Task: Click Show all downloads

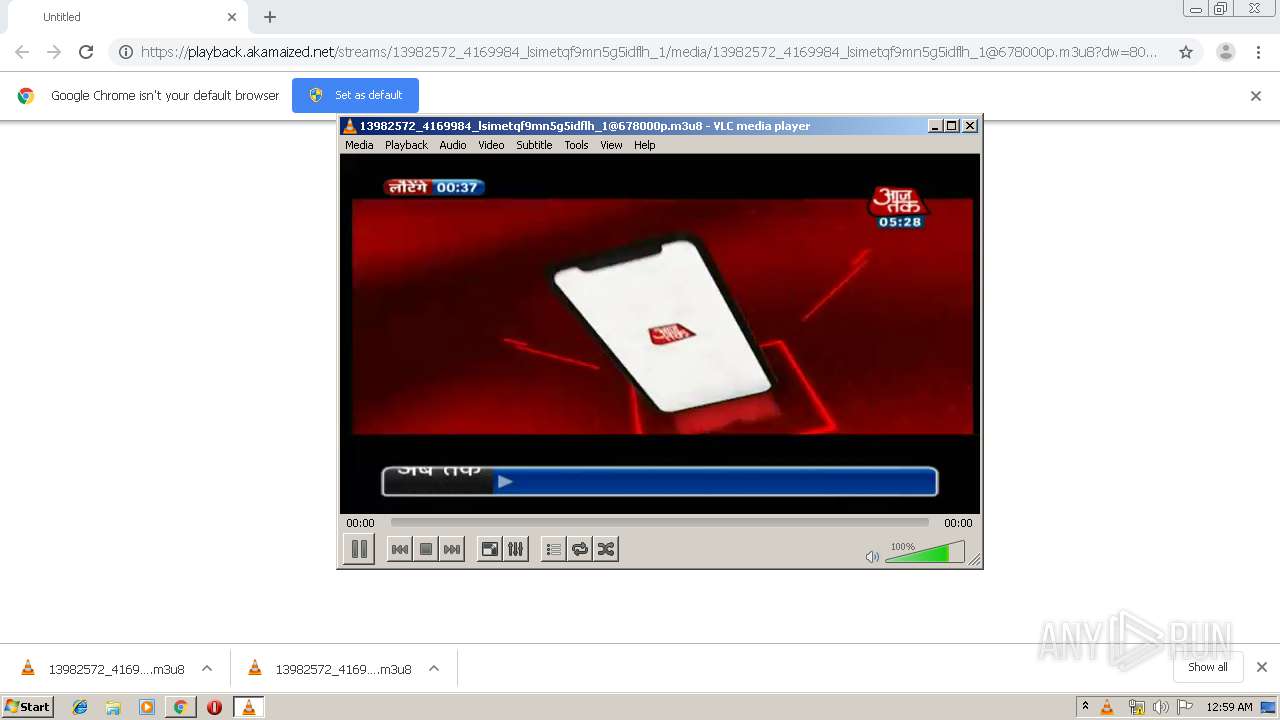Action: (1208, 667)
